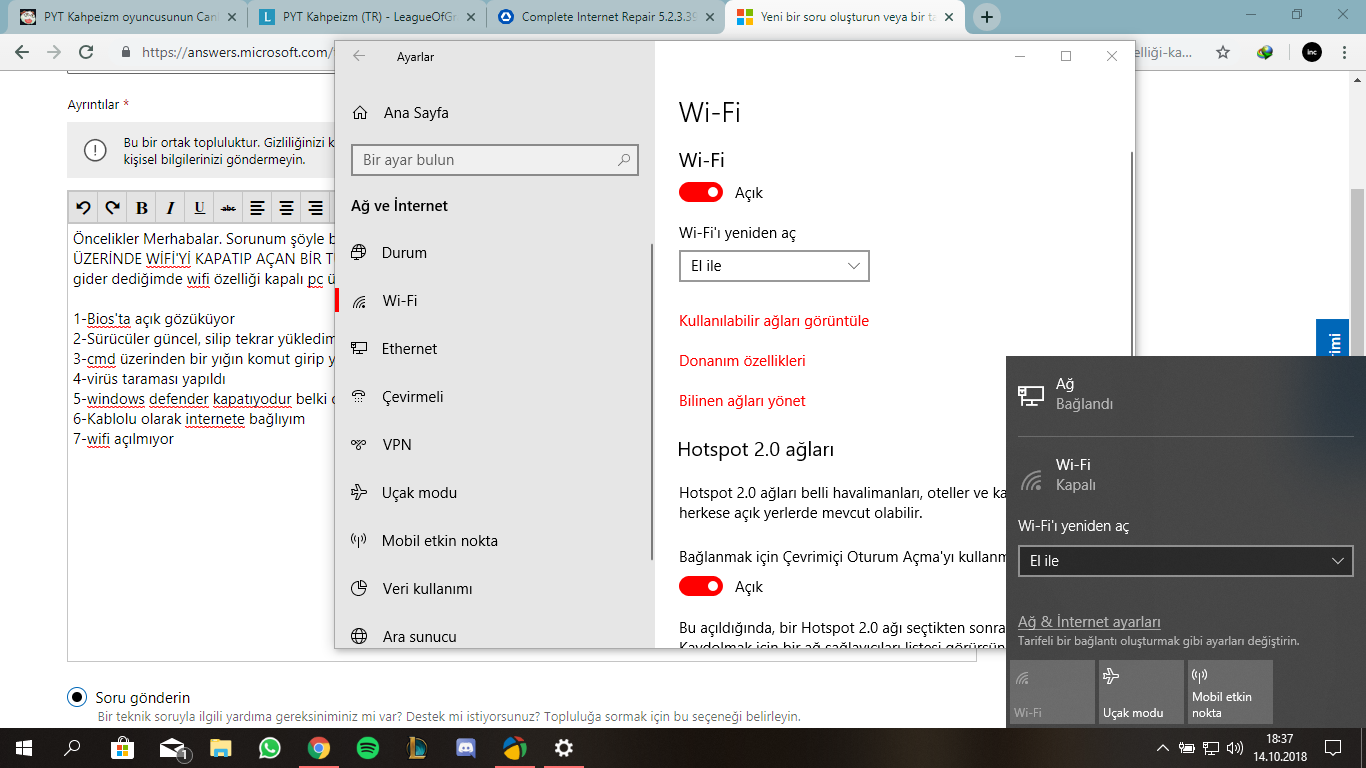Open Ethernet settings from the sidebar
The image size is (1366, 768).
tap(410, 348)
